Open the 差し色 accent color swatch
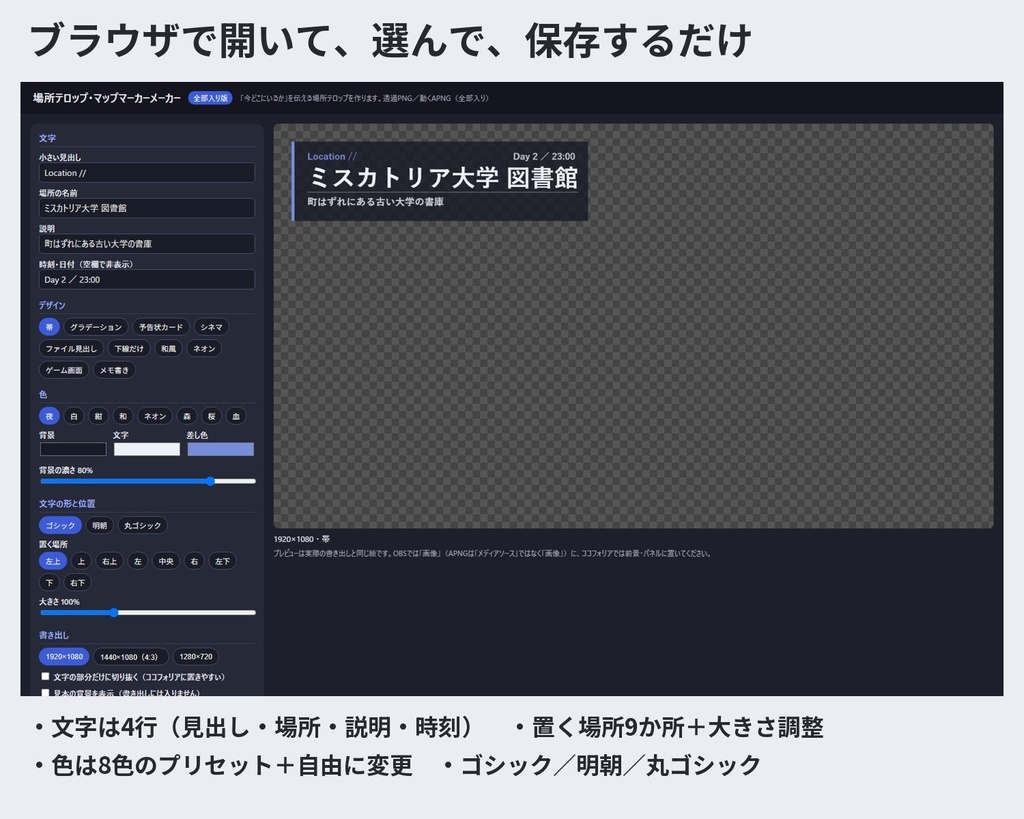 [x=221, y=449]
